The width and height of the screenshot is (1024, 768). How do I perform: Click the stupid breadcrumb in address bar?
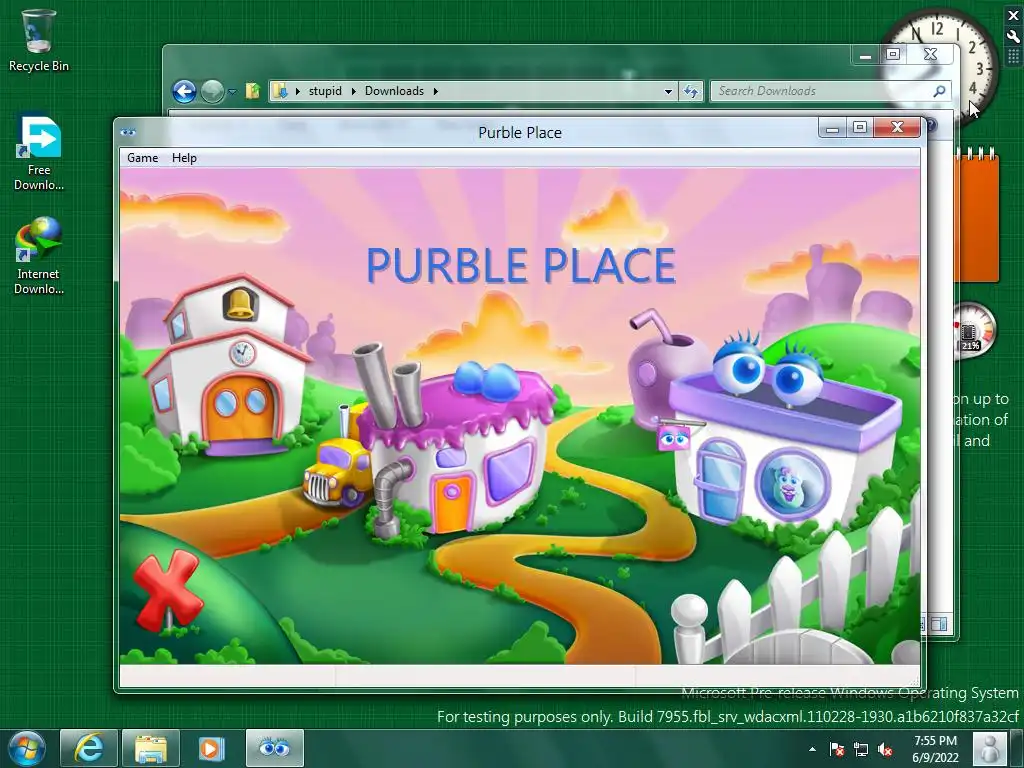click(x=325, y=91)
